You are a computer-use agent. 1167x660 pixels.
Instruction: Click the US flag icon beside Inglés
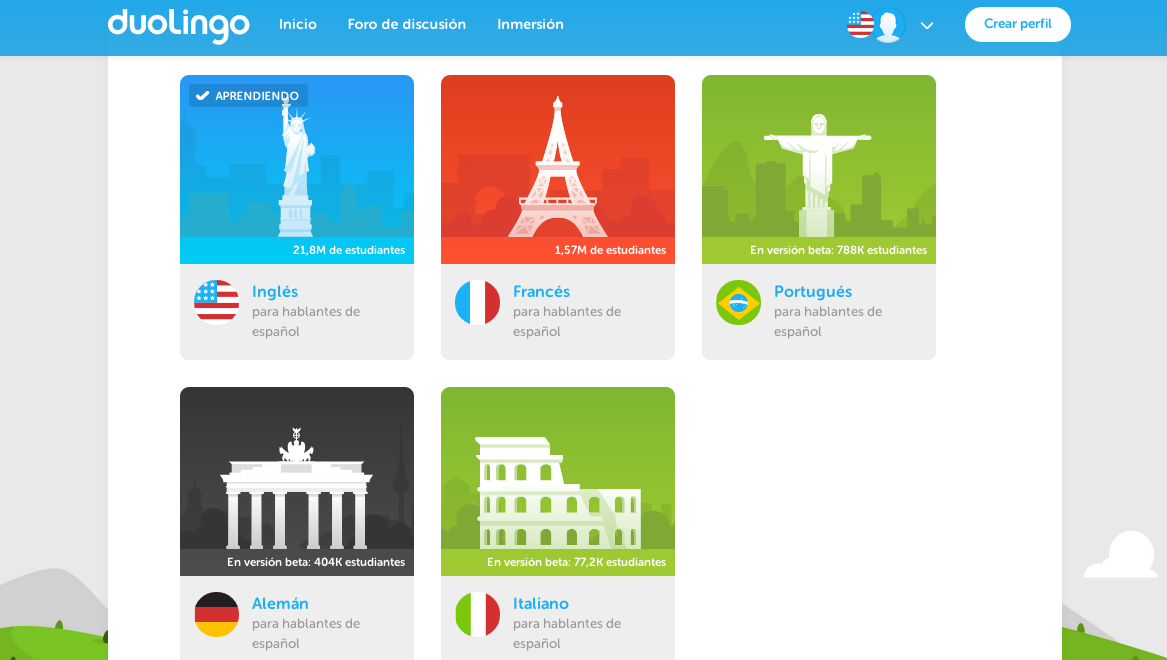(x=217, y=302)
